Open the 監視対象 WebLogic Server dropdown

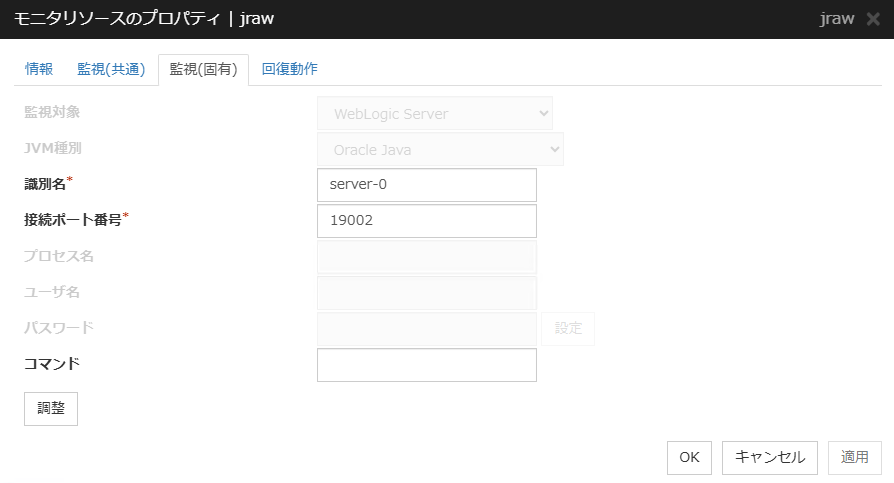pos(434,113)
